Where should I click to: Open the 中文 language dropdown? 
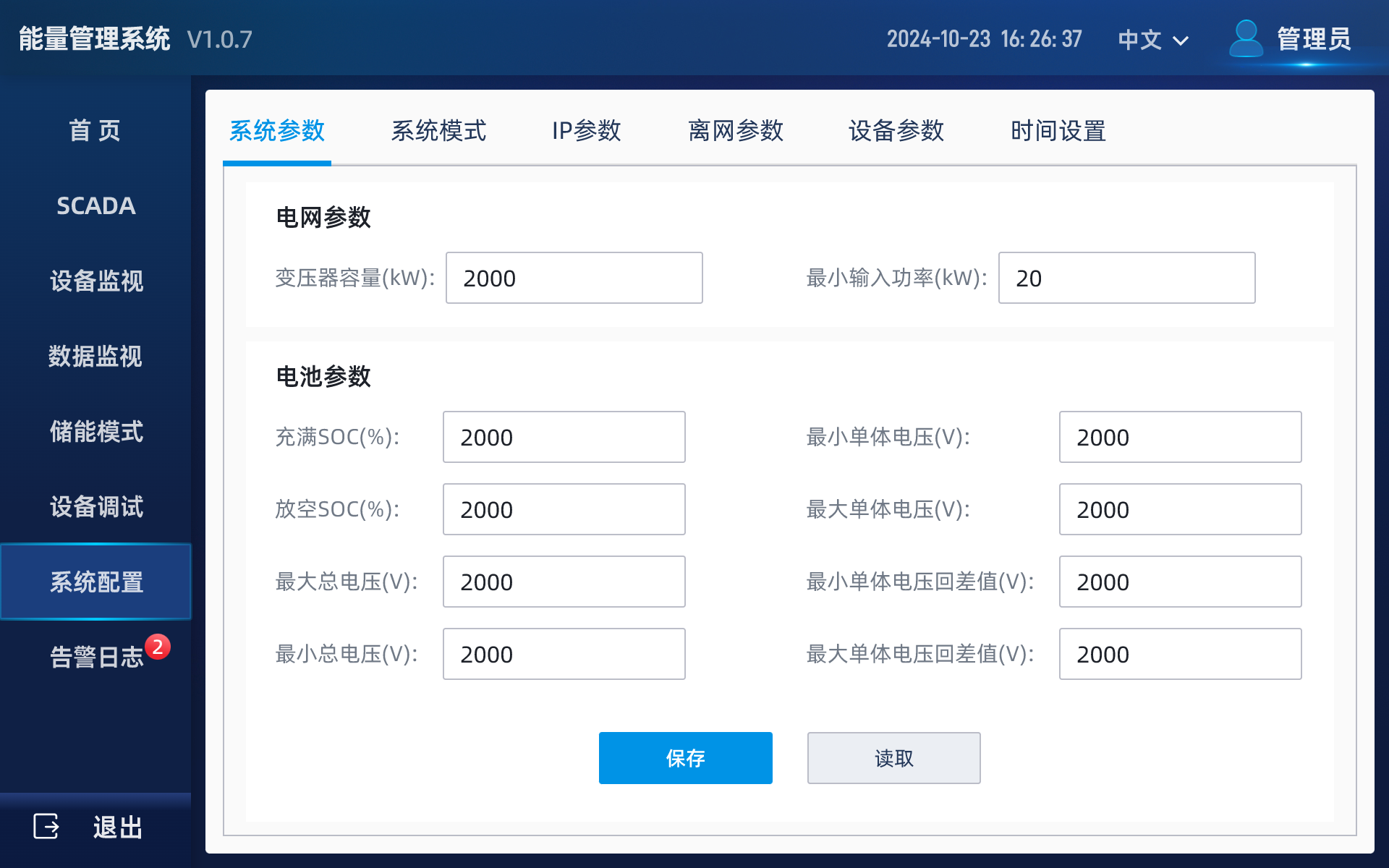point(1152,40)
